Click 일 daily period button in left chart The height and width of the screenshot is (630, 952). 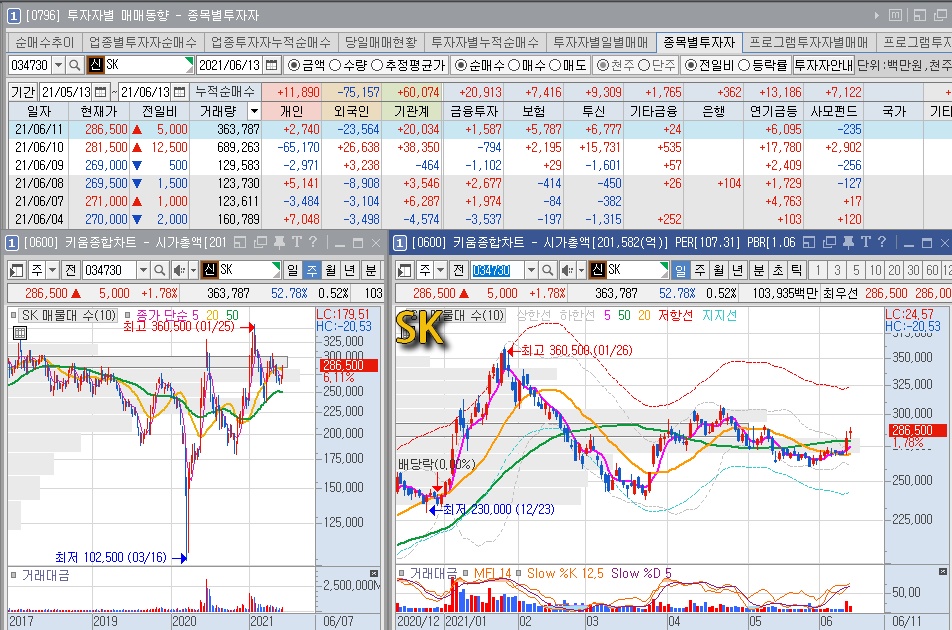(293, 270)
